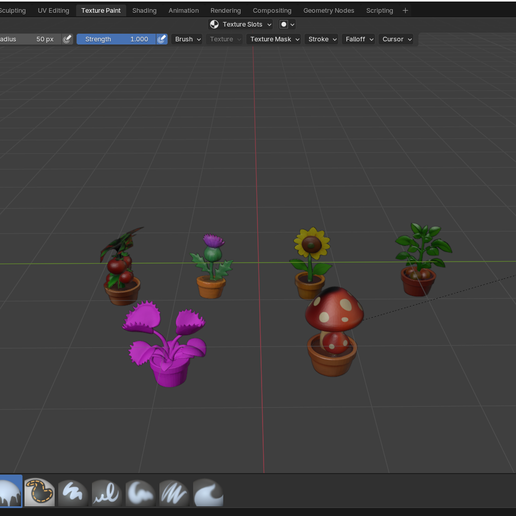
Task: Select the dripping paint brush thumbnail
Action: pos(11,492)
